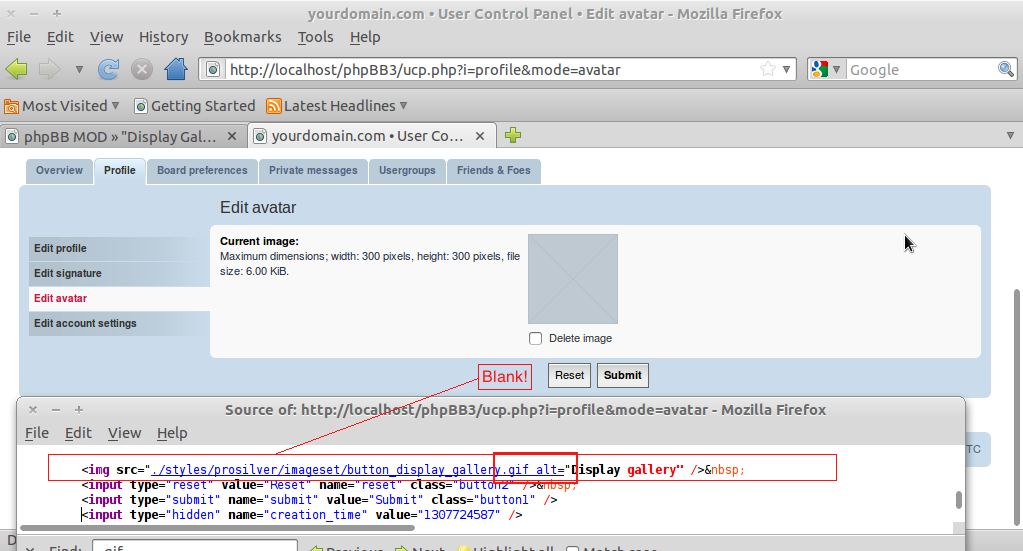The height and width of the screenshot is (551, 1023).
Task: Open the Bookmarks menu
Action: click(242, 37)
